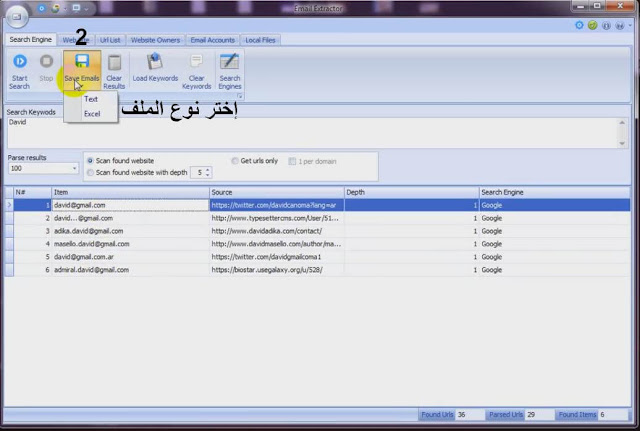Image resolution: width=640 pixels, height=431 pixels.
Task: Go to the Local Files tab
Action: click(x=260, y=40)
